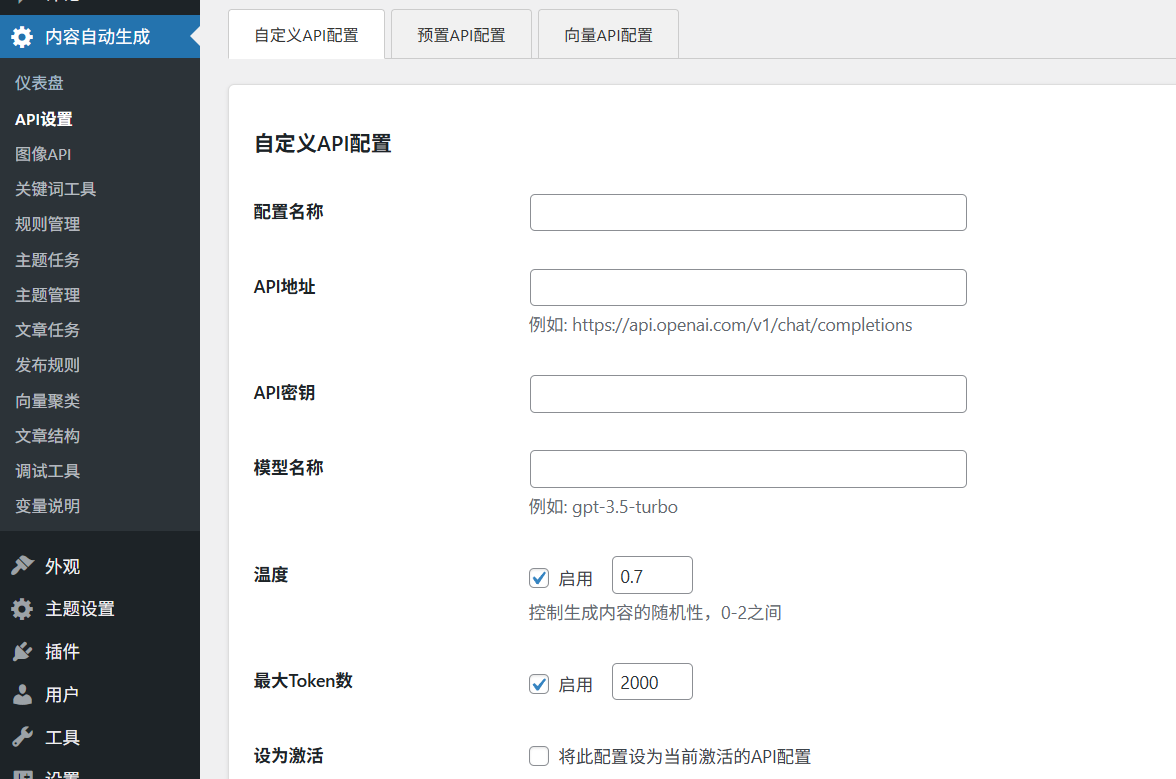Click the 主题设置 gear icon
The height and width of the screenshot is (779, 1176).
coord(22,609)
